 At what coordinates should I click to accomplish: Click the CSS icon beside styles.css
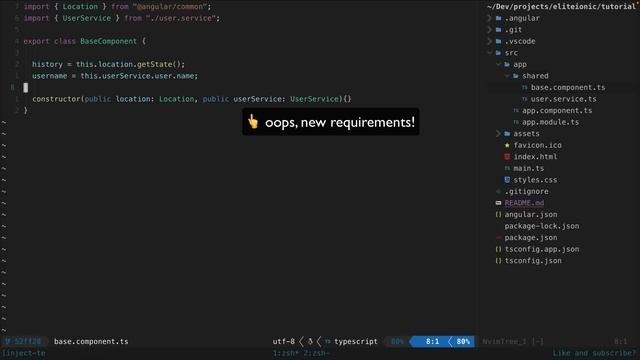[507, 180]
